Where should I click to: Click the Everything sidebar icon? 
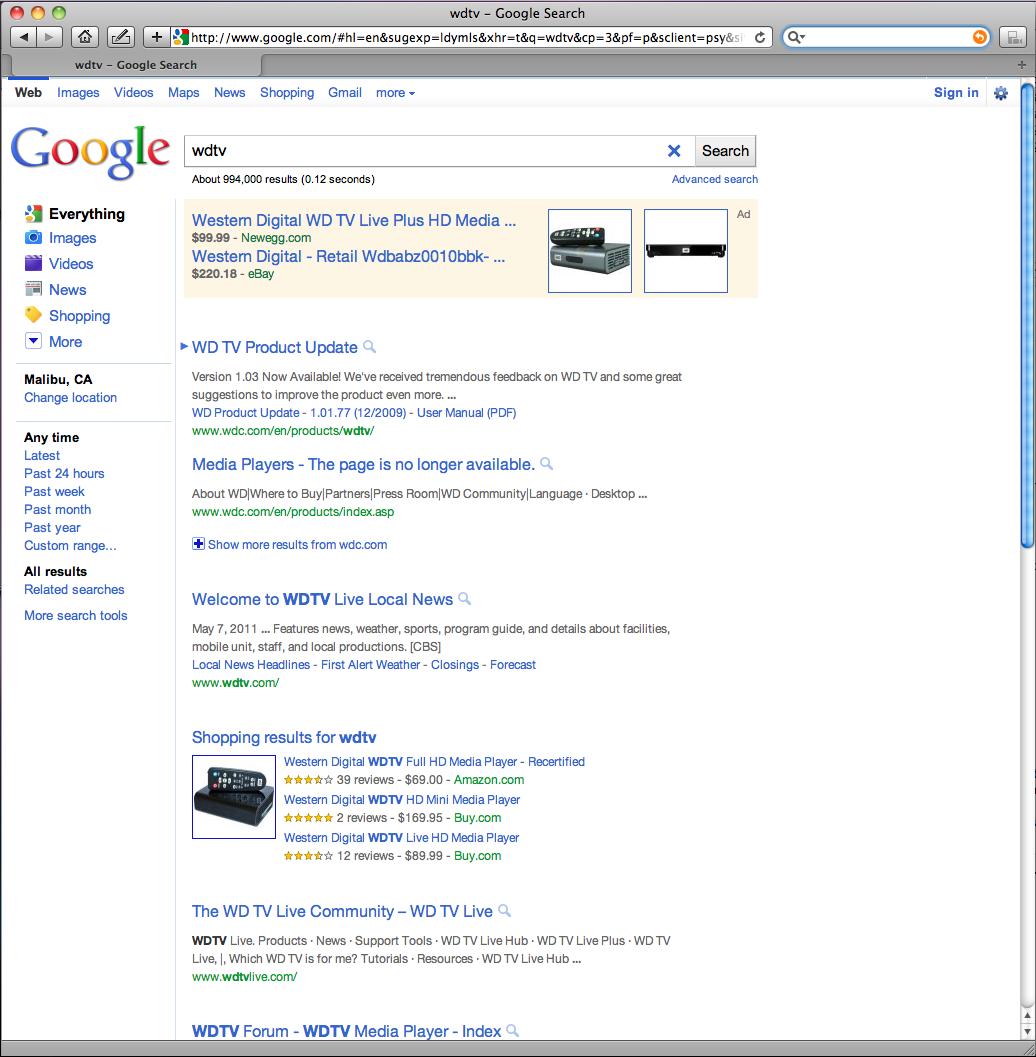[34, 214]
